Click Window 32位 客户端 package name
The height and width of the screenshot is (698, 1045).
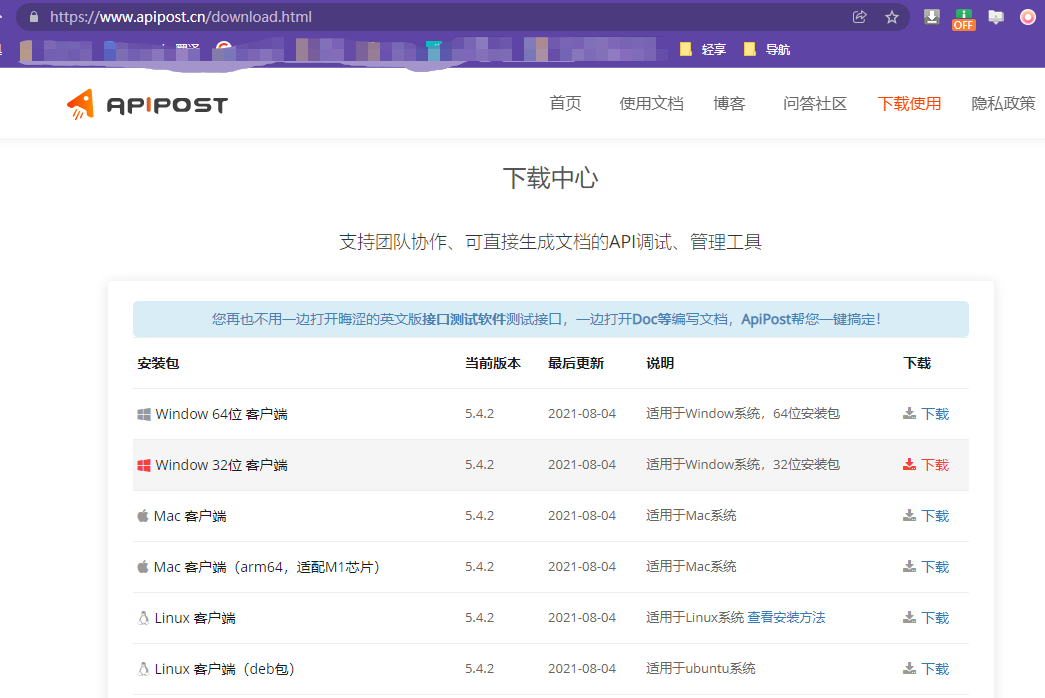[x=221, y=465]
